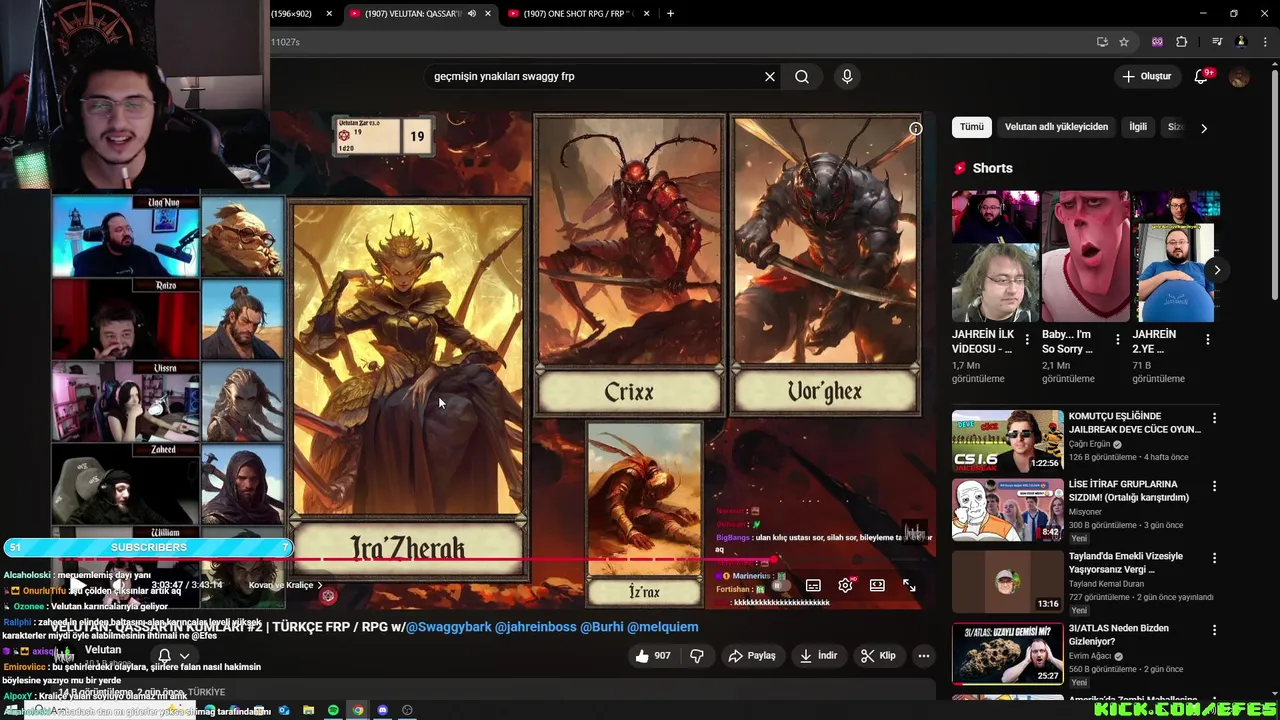The image size is (1280, 720).
Task: Switch to theater mode view
Action: point(877,585)
